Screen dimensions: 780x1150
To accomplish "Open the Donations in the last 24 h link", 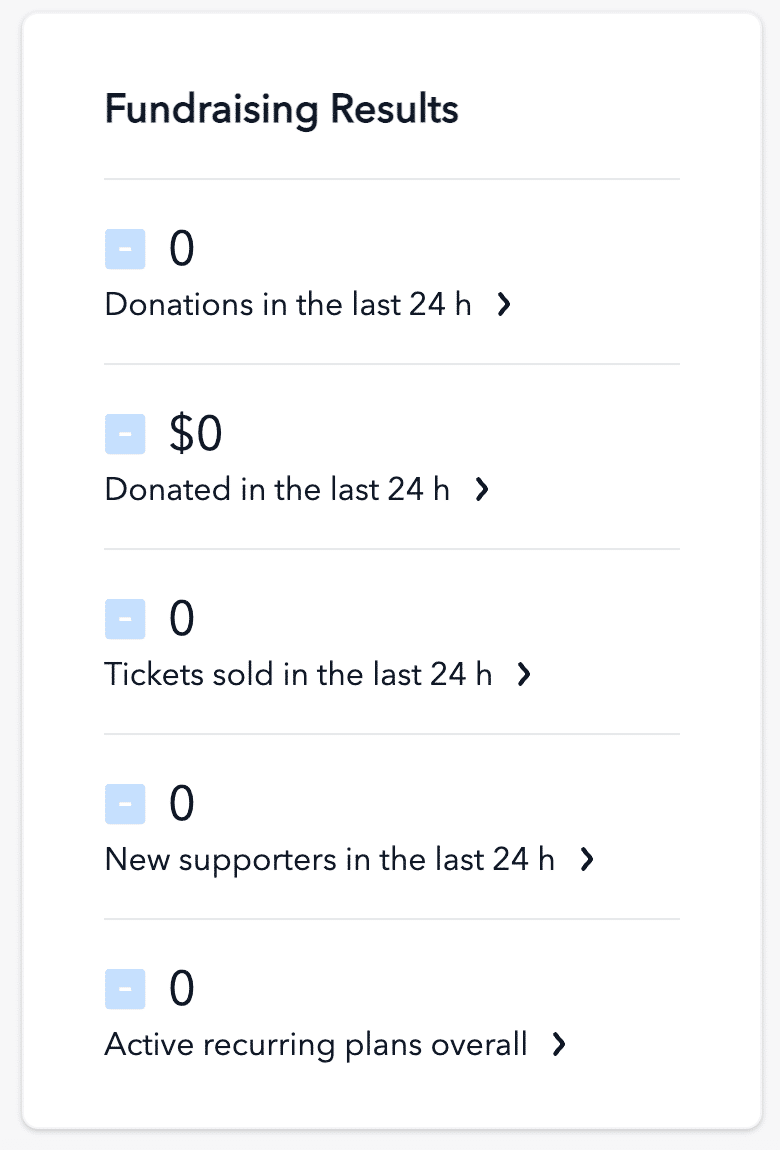I will [x=288, y=304].
